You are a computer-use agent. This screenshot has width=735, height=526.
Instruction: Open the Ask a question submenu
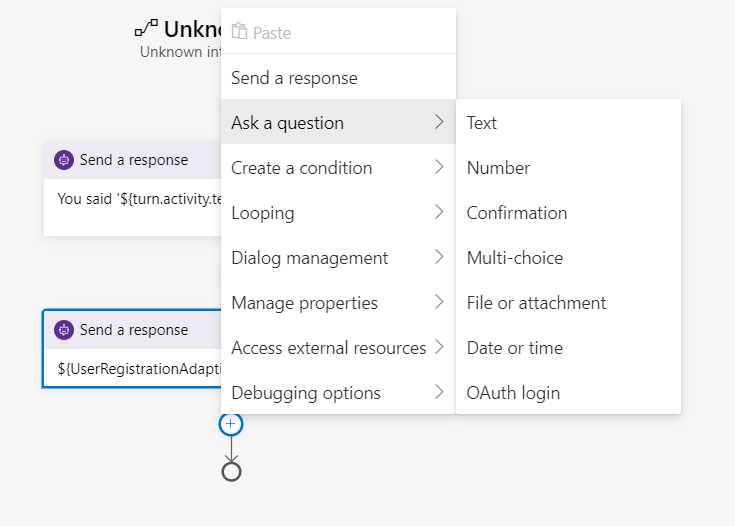[x=338, y=123]
